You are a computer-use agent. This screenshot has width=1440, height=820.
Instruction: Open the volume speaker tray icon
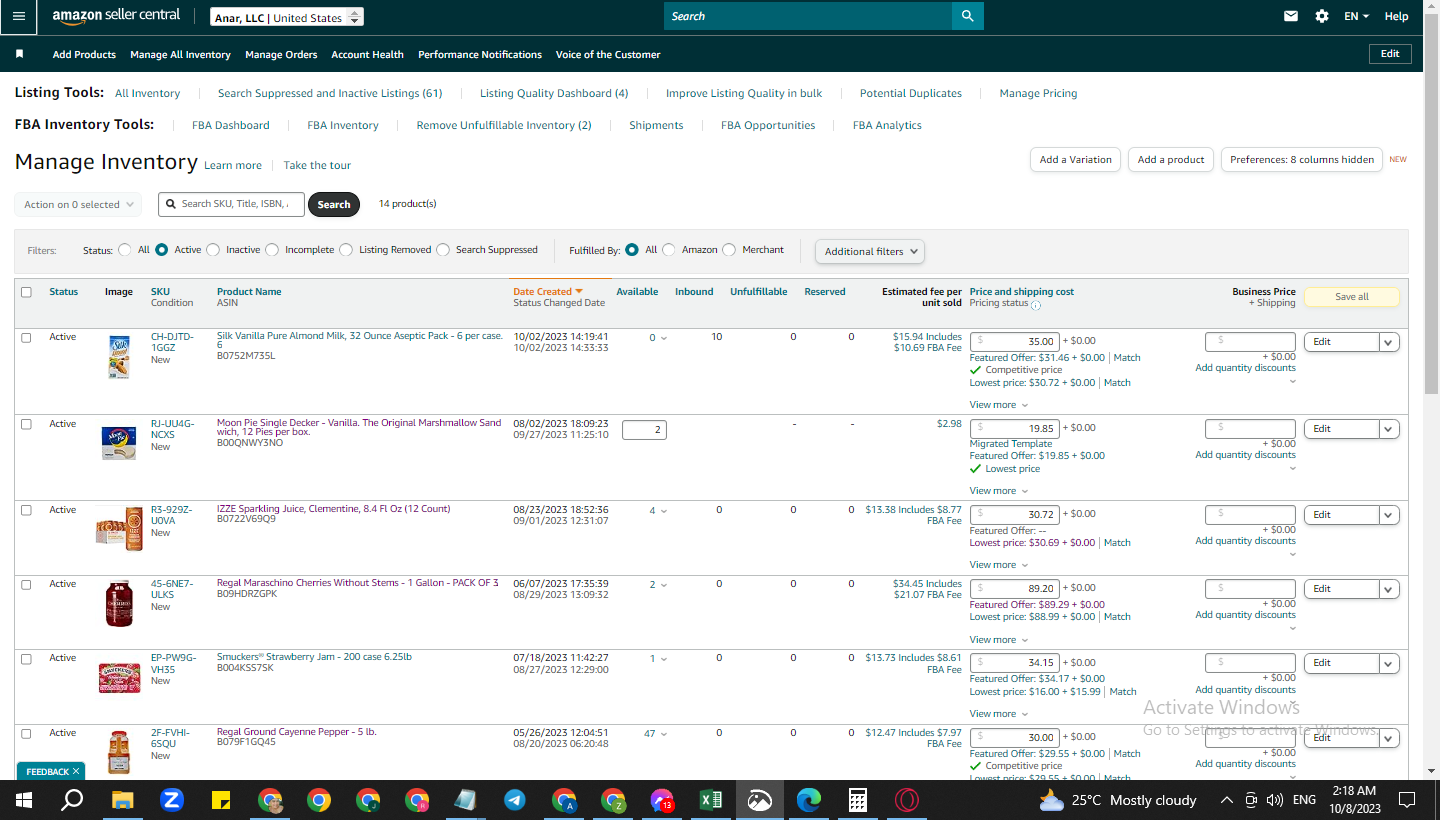coord(1274,800)
